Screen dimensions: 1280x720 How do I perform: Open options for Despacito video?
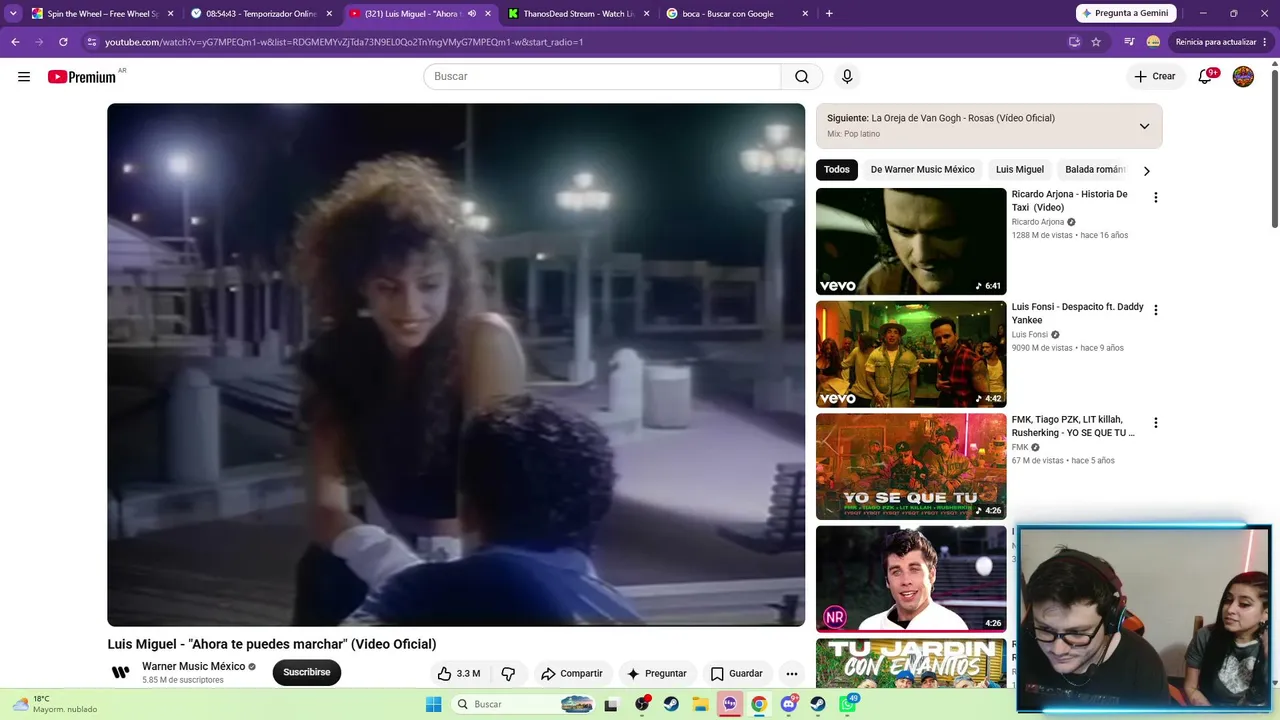[1155, 311]
